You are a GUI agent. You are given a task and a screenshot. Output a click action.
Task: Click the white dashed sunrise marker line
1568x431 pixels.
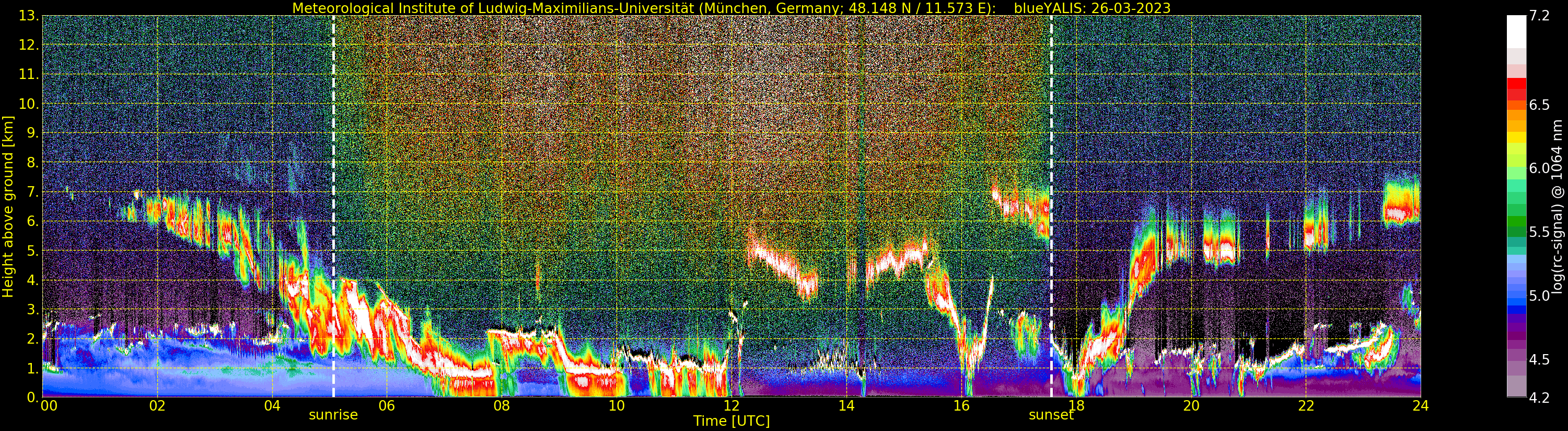click(x=333, y=207)
